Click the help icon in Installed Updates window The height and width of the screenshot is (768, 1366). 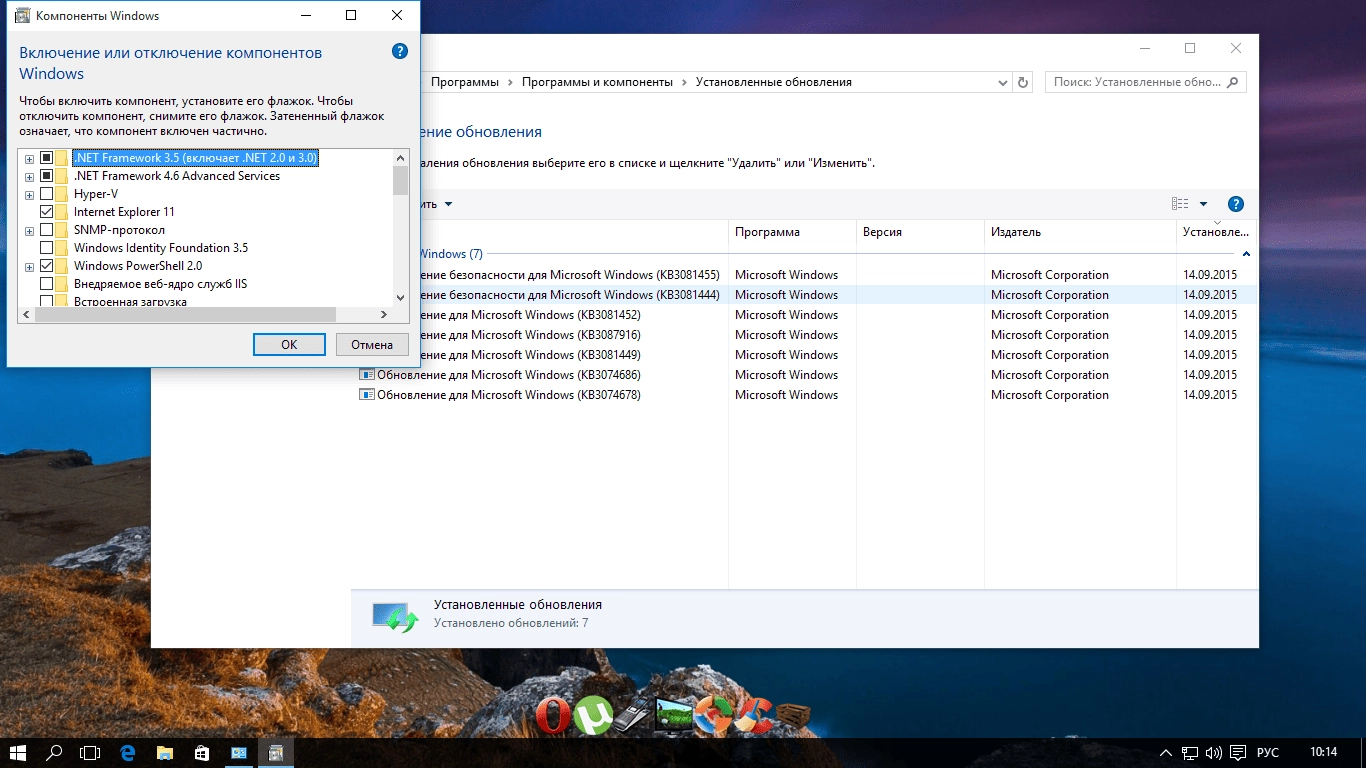tap(1235, 204)
